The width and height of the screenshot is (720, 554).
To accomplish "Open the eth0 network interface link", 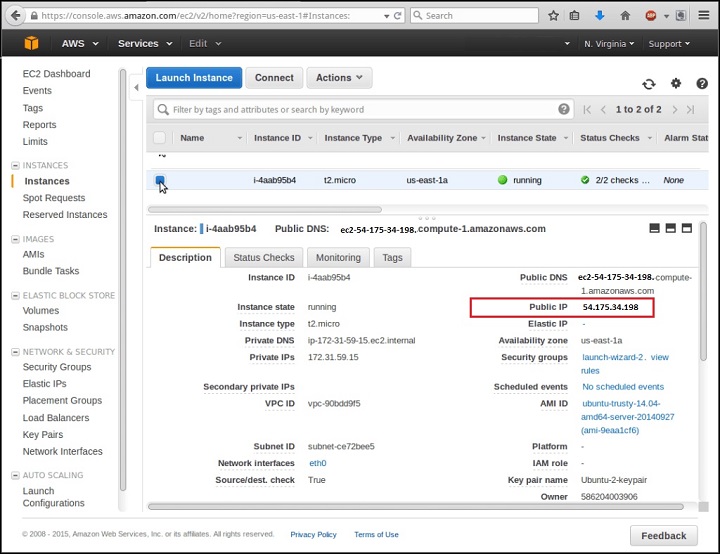I will (318, 463).
